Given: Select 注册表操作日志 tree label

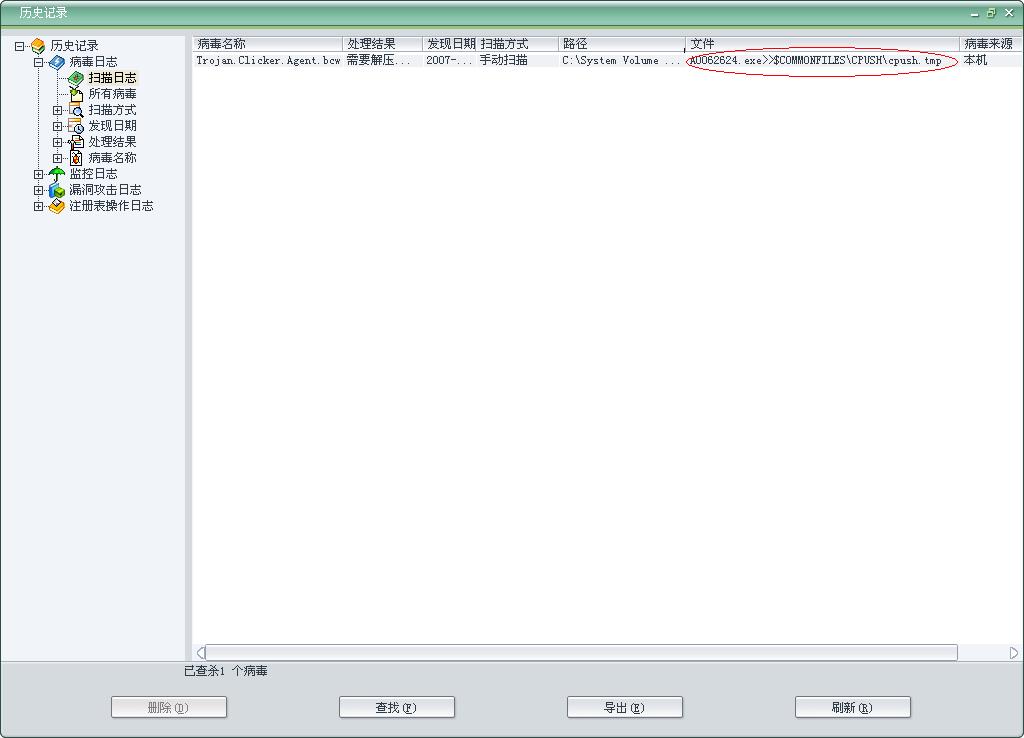Looking at the screenshot, I should 111,206.
